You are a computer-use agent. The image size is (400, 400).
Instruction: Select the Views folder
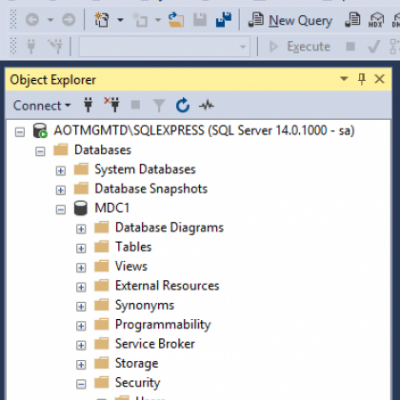click(131, 266)
